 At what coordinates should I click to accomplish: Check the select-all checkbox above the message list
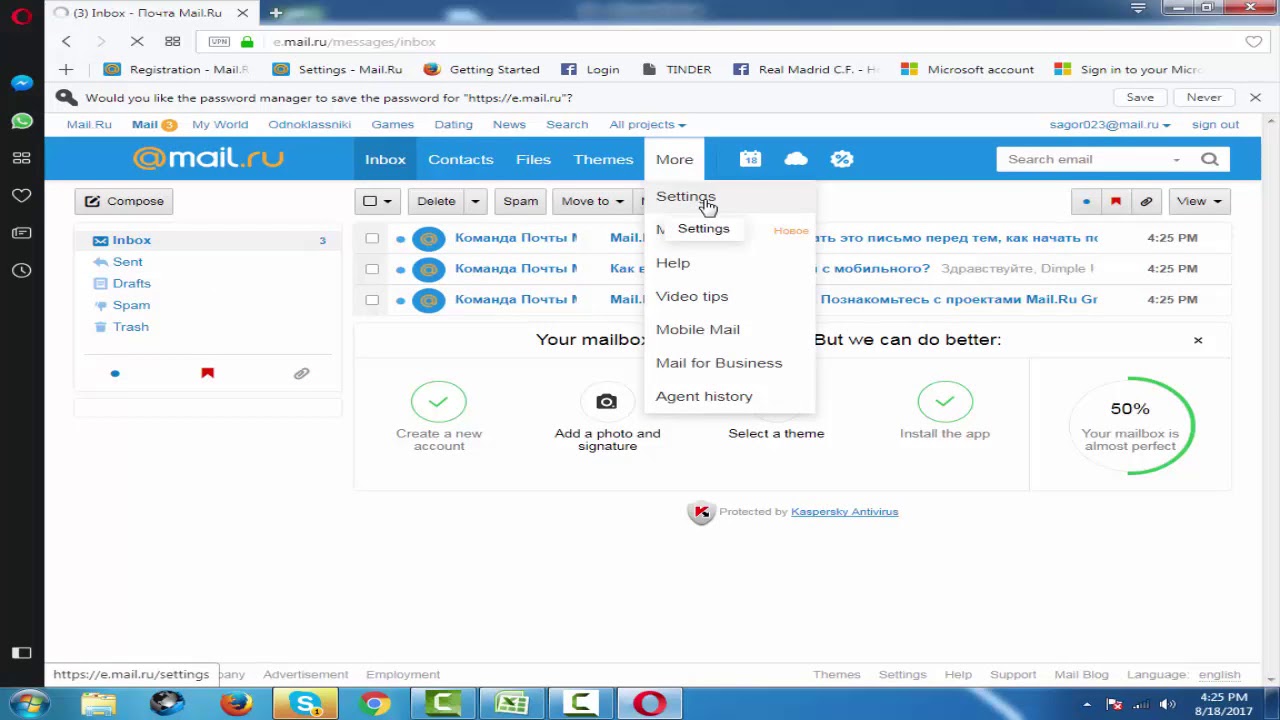[x=370, y=201]
